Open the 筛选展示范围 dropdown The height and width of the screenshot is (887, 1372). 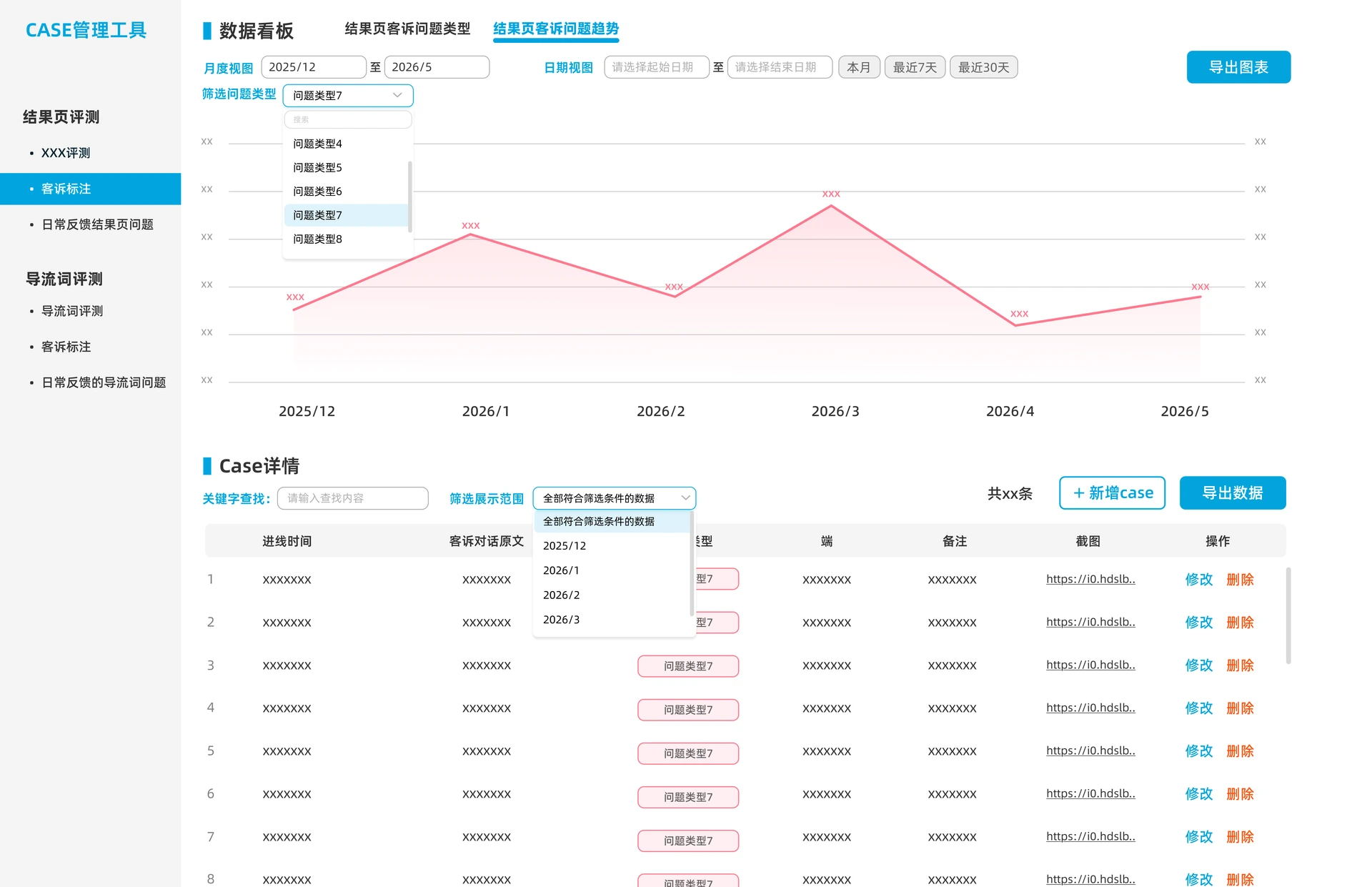[x=615, y=498]
